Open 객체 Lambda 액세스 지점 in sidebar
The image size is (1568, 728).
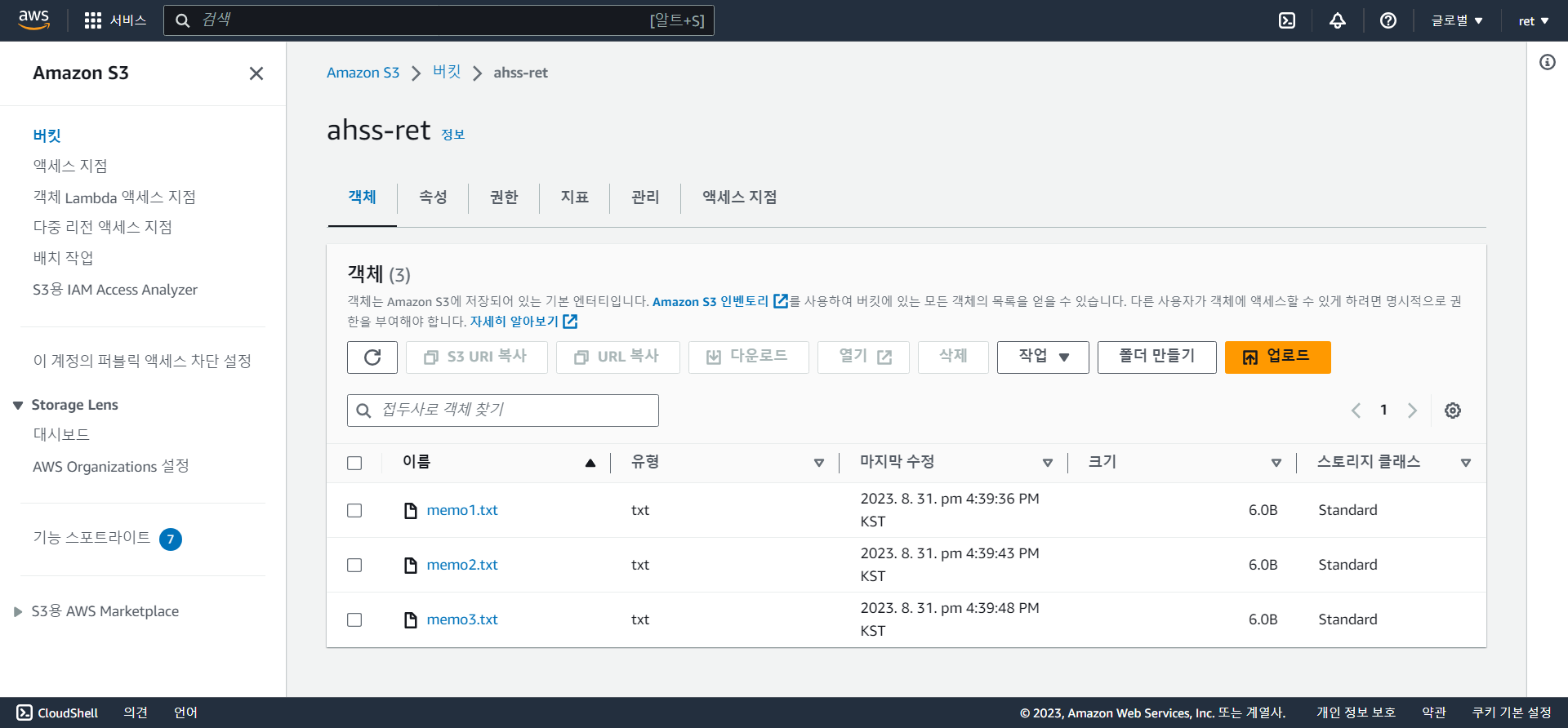tap(114, 198)
